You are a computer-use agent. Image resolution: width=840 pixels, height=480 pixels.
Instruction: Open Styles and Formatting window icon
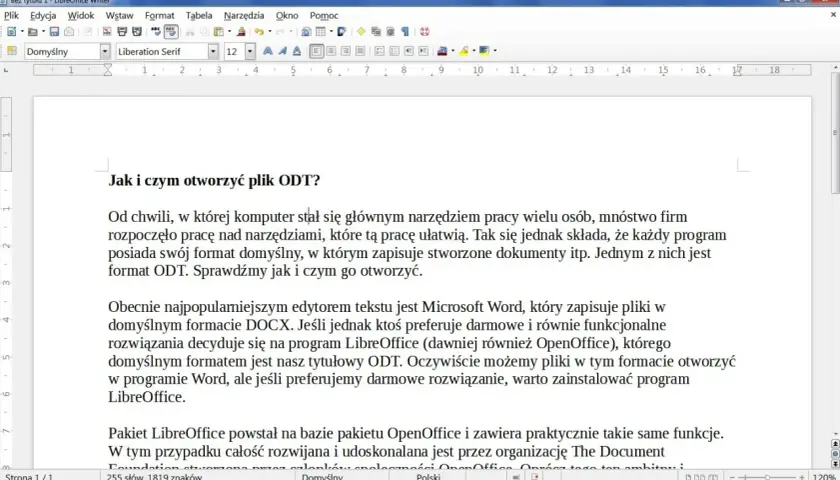tap(11, 51)
